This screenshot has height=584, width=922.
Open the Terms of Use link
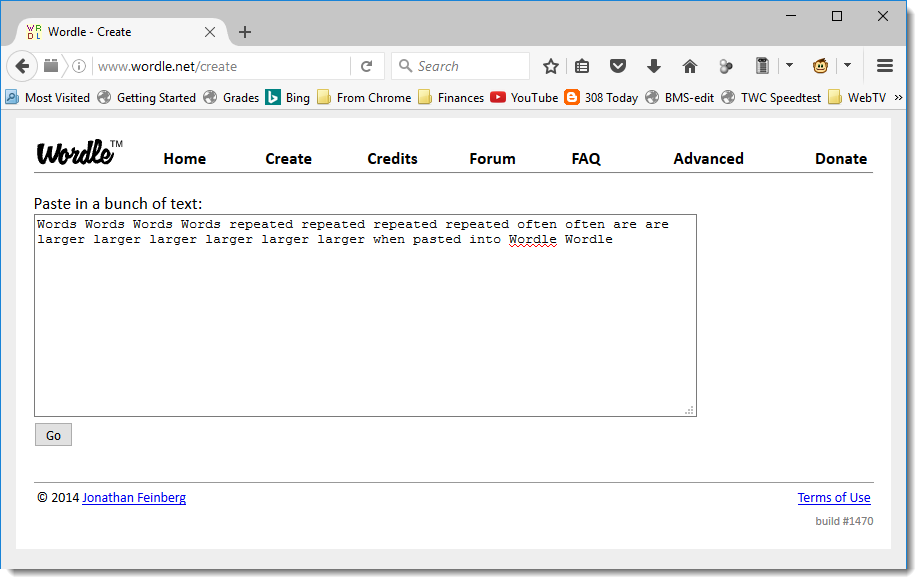(834, 498)
